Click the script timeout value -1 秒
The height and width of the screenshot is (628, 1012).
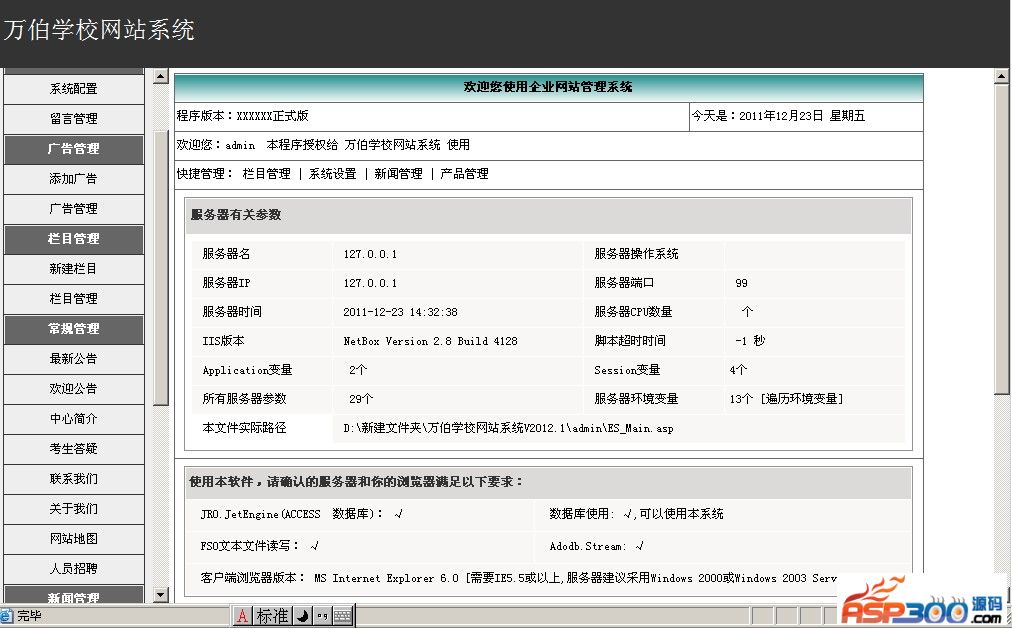click(x=750, y=341)
